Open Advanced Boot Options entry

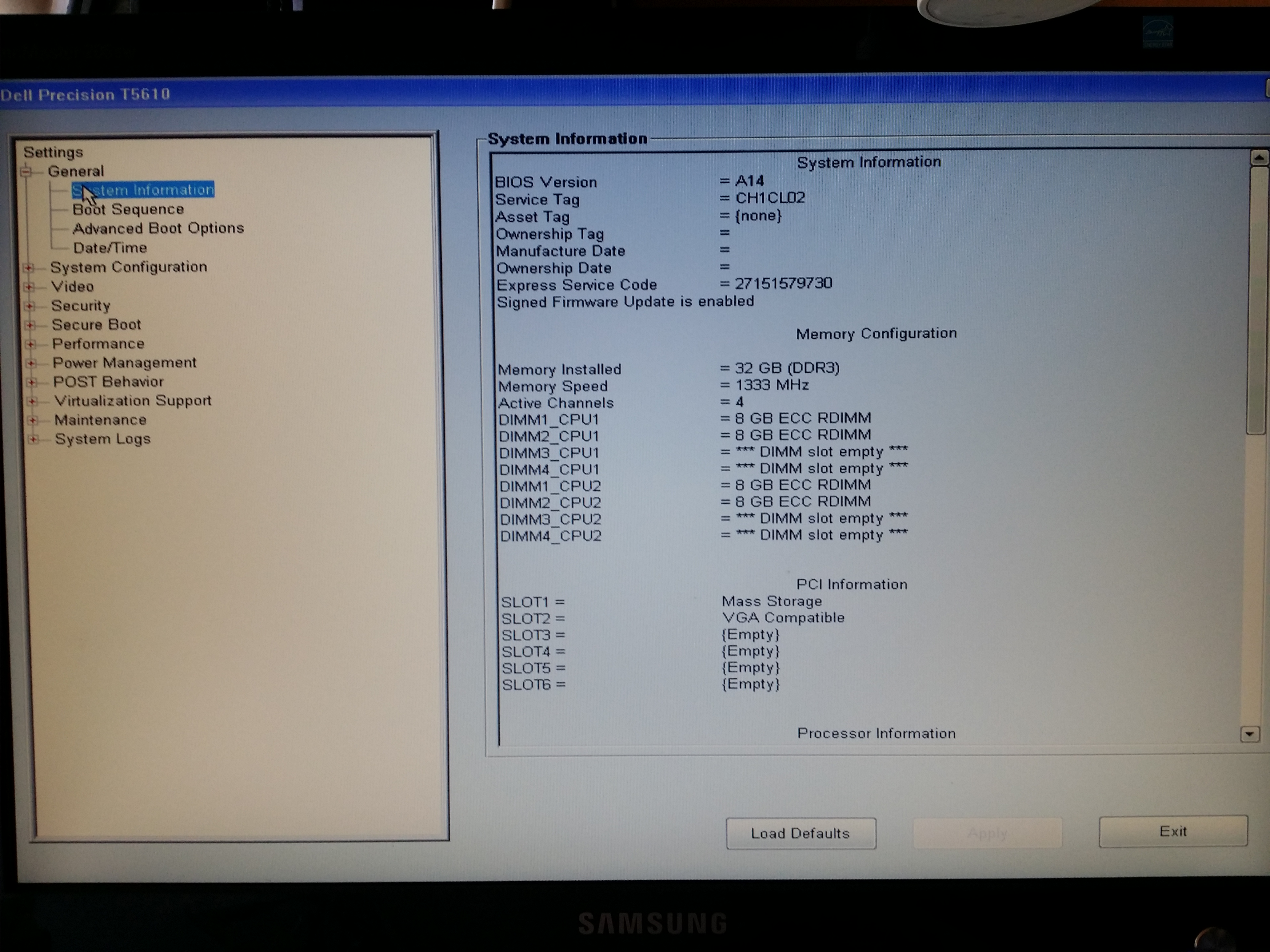(x=158, y=228)
